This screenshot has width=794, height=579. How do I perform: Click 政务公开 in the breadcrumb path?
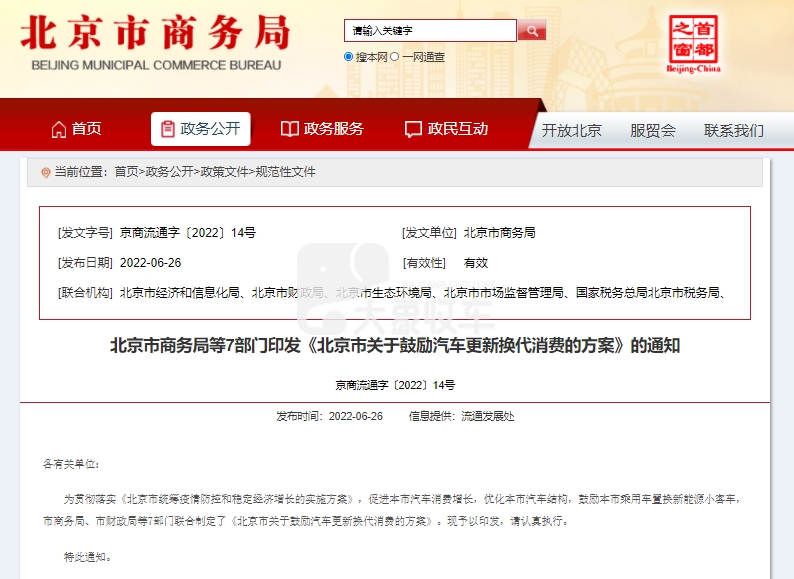tap(169, 172)
